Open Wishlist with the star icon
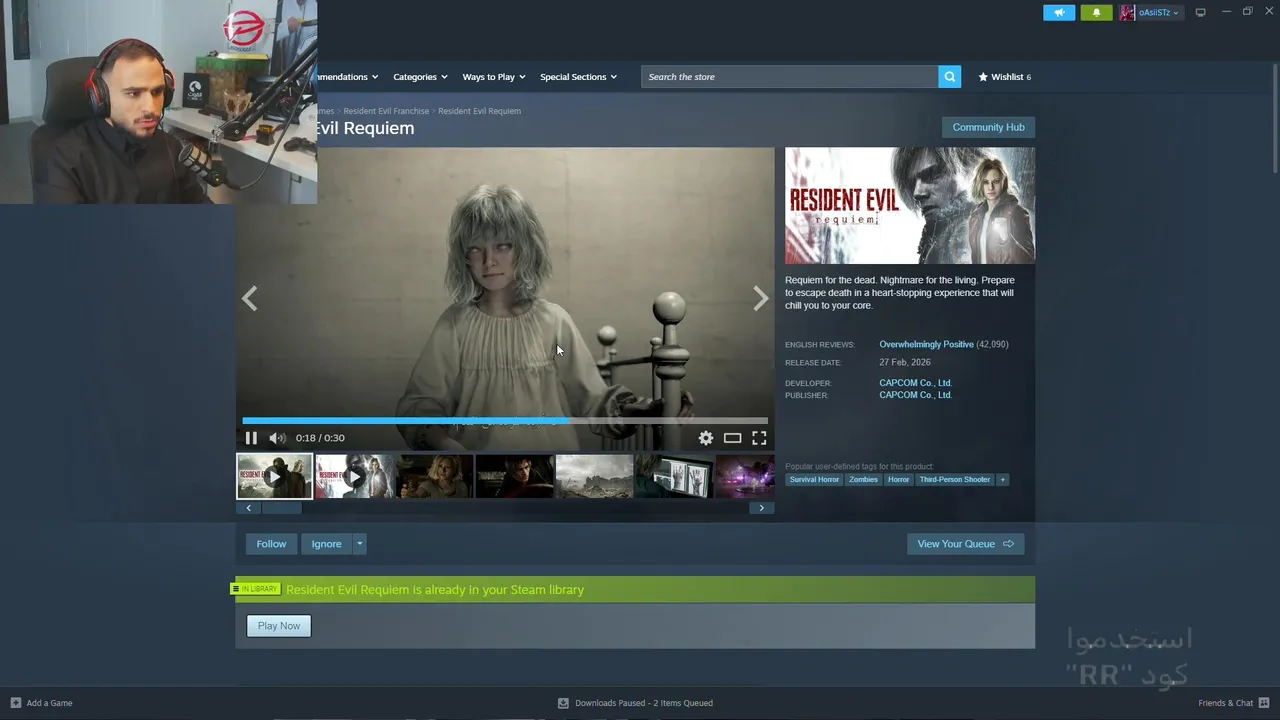The width and height of the screenshot is (1280, 720). pos(1004,77)
